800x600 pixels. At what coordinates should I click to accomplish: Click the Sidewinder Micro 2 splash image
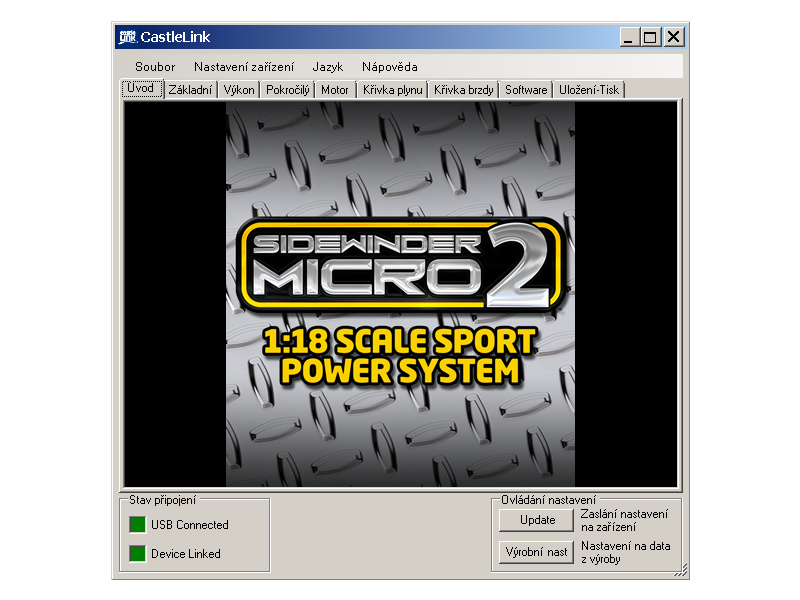coord(401,294)
